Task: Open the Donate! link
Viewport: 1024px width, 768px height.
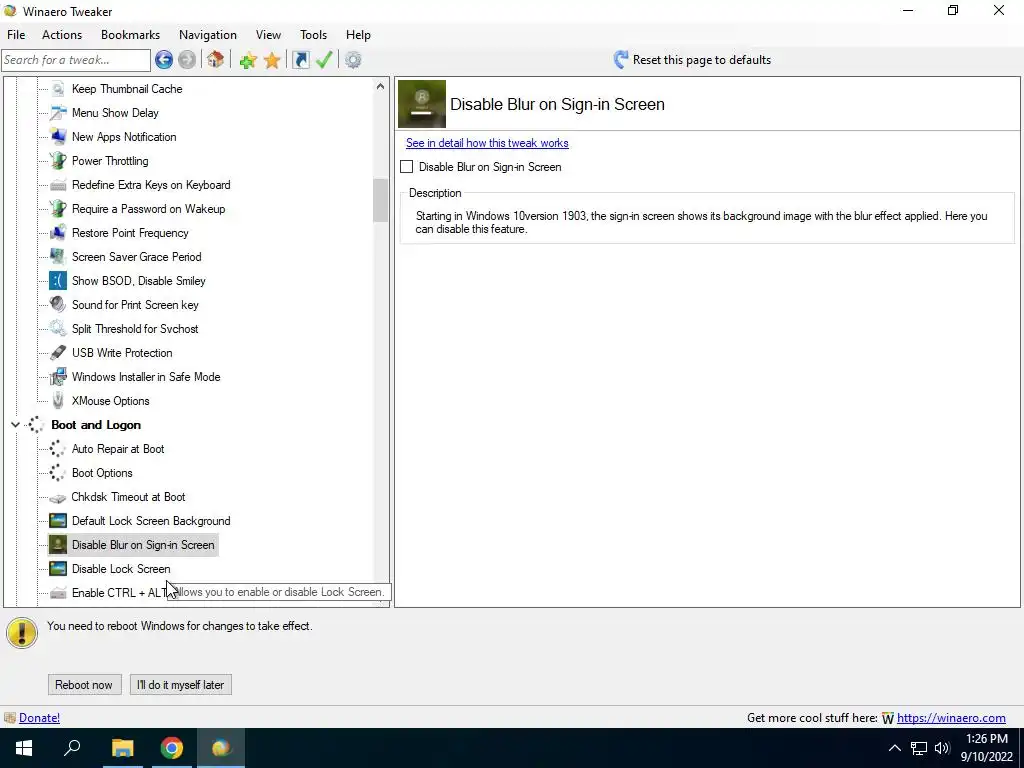Action: [39, 718]
